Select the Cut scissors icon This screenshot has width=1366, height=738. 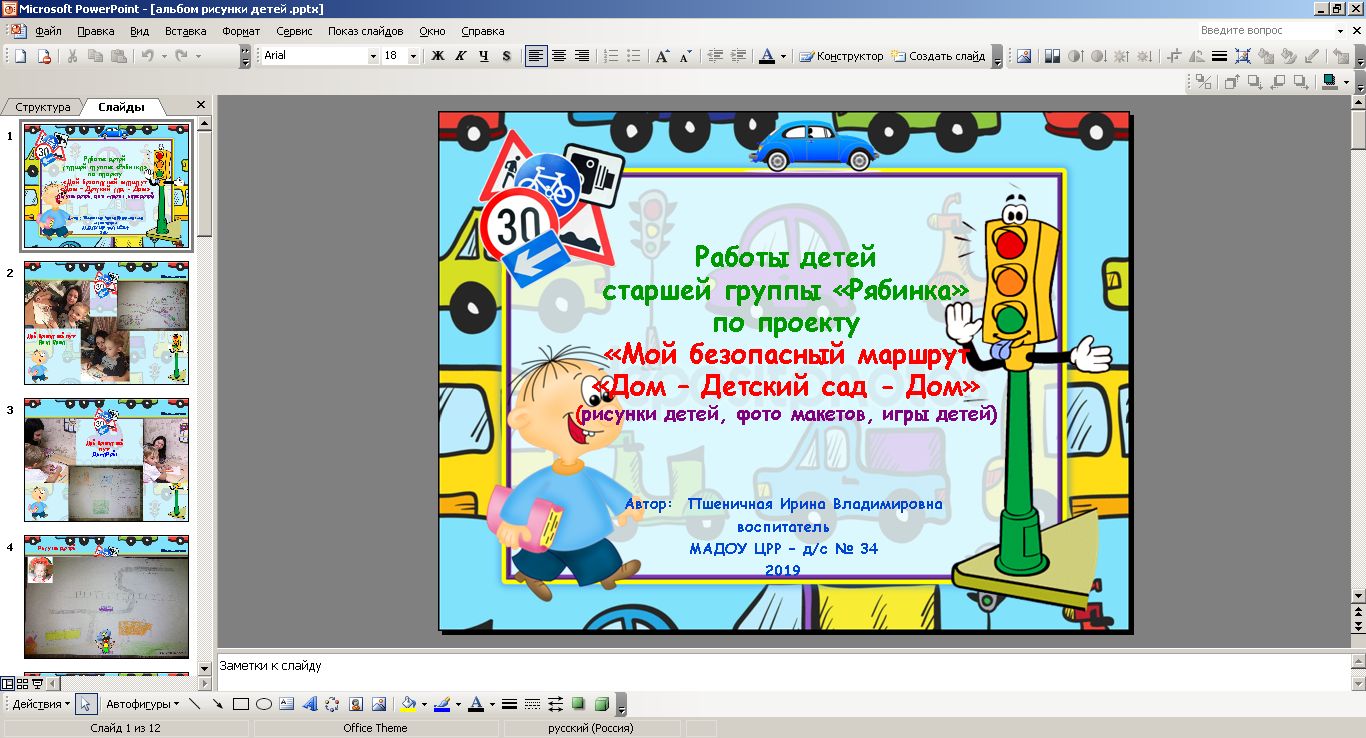[x=73, y=56]
